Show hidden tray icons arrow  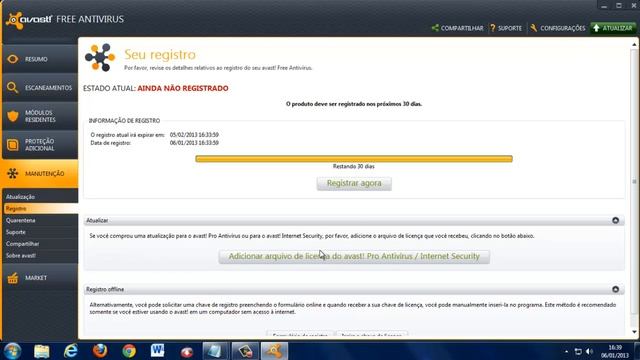(566, 352)
